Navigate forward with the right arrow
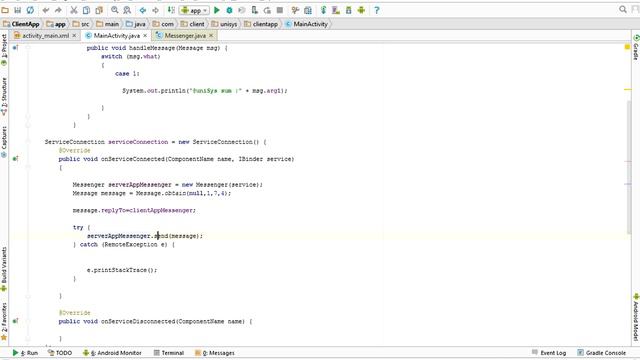 [x=156, y=10]
